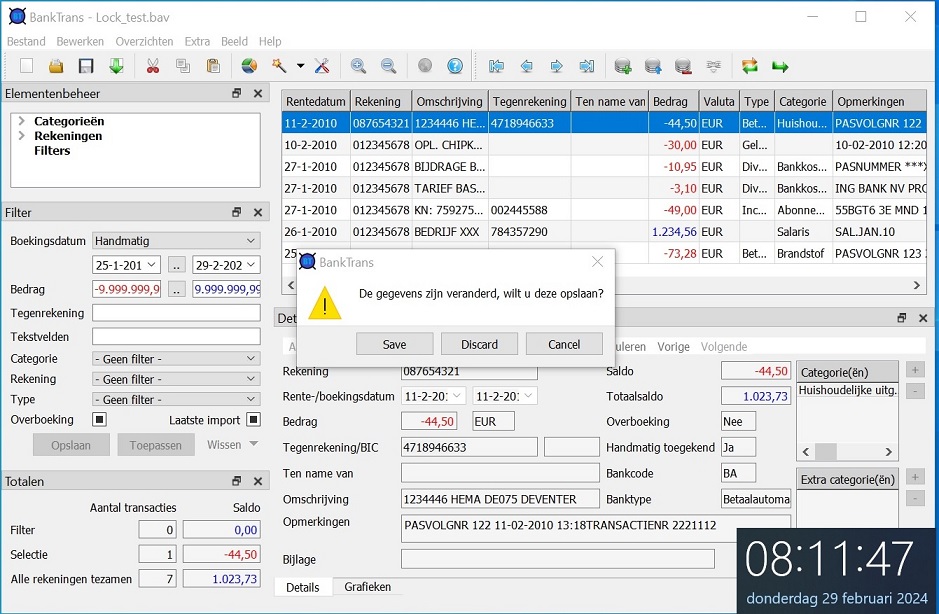Click the Tegenrekening filter input field
This screenshot has height=614, width=939.
pyautogui.click(x=176, y=313)
